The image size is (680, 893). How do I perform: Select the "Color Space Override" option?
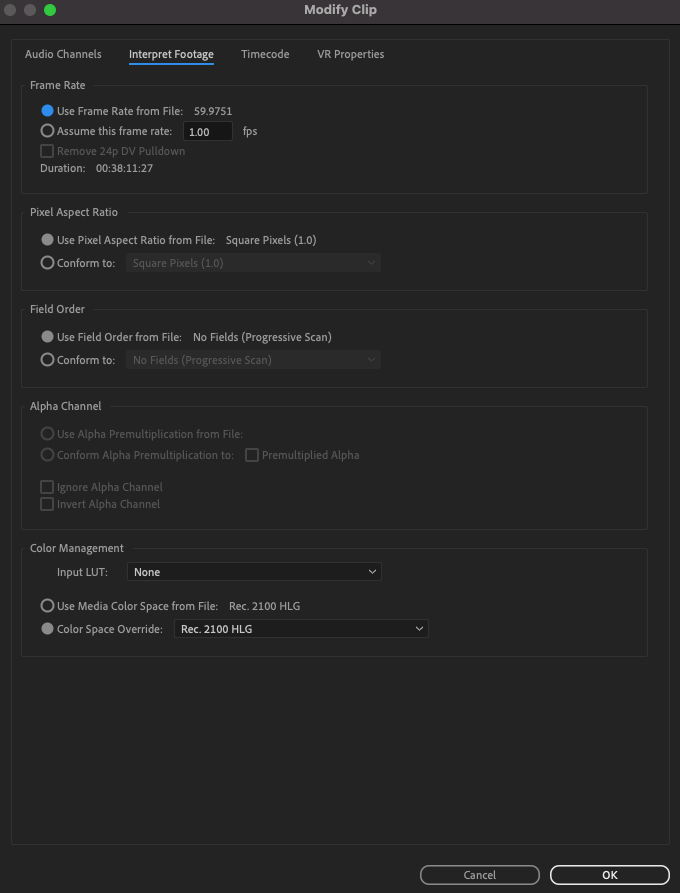tap(47, 629)
